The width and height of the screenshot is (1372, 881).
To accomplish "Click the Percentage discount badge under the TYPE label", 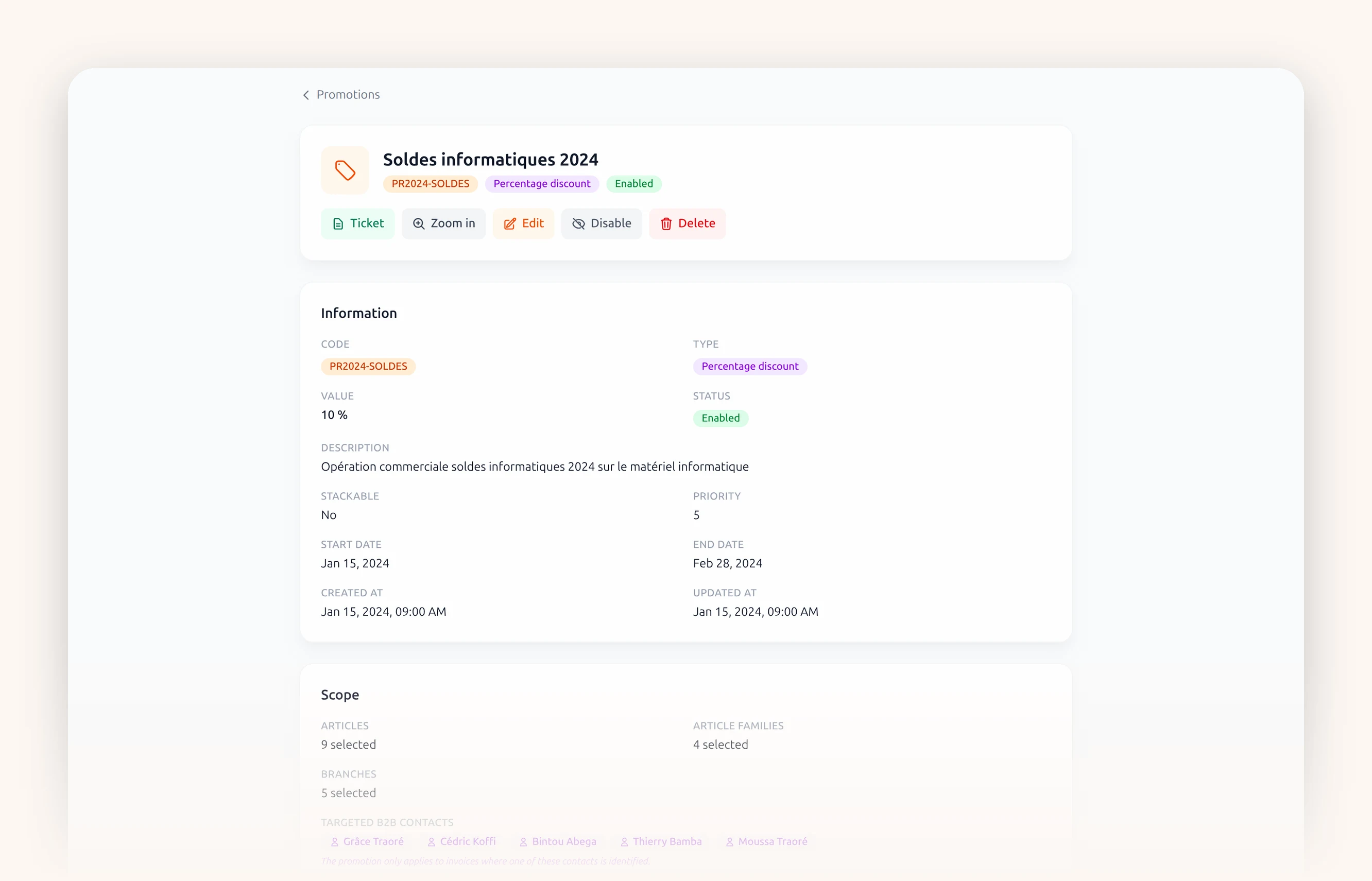I will (x=750, y=366).
